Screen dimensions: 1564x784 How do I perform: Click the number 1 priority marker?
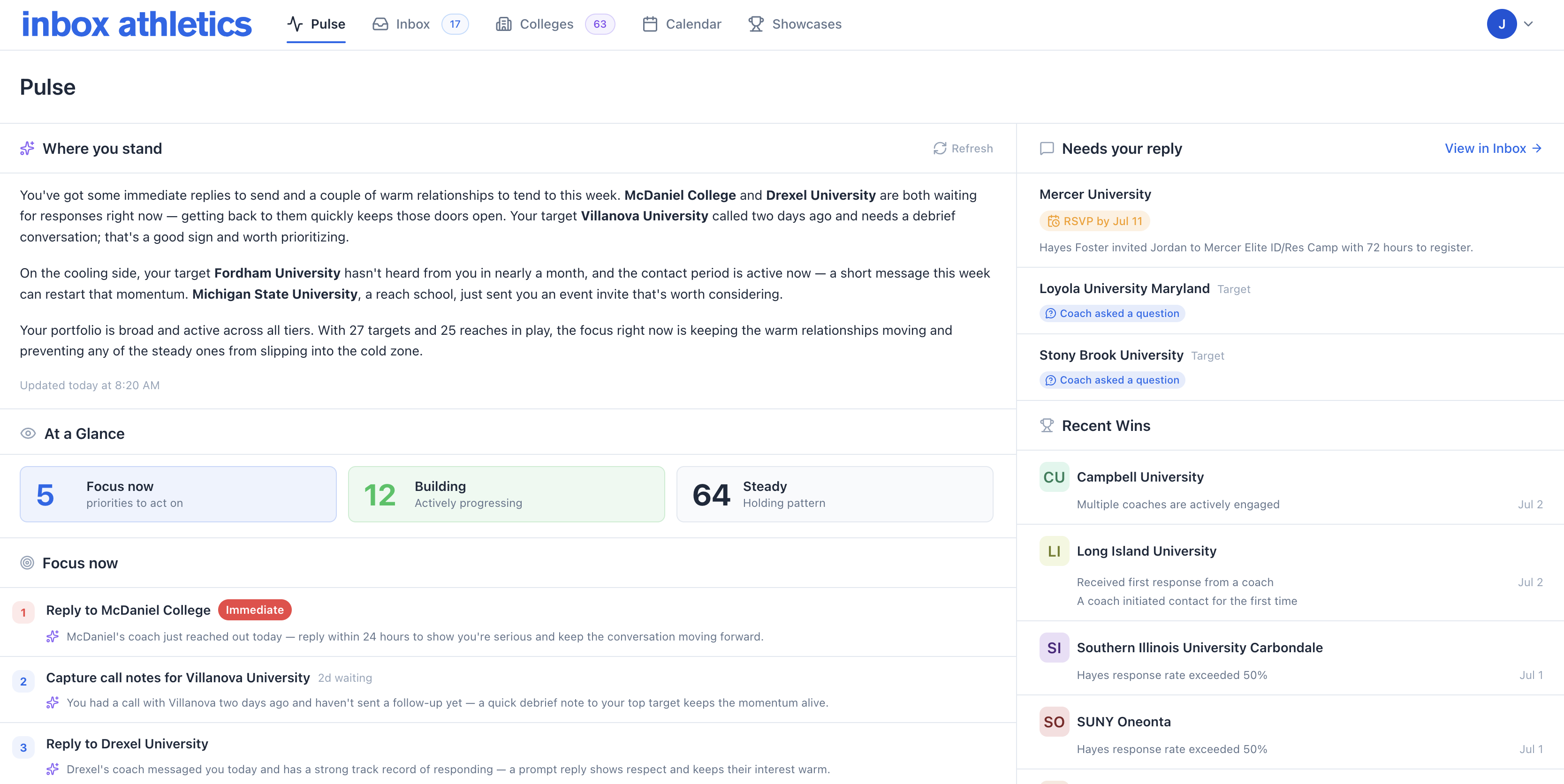coord(23,612)
